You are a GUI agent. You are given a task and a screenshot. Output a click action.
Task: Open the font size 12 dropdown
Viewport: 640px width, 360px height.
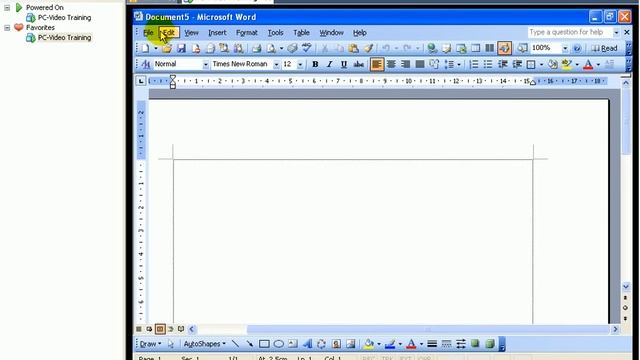[x=300, y=64]
